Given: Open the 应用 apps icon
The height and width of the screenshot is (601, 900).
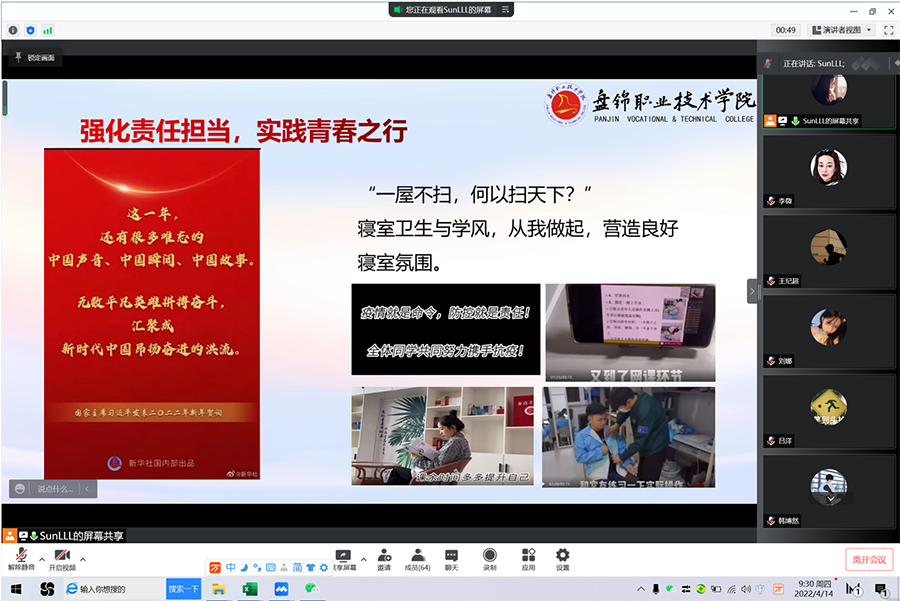Looking at the screenshot, I should [x=528, y=555].
